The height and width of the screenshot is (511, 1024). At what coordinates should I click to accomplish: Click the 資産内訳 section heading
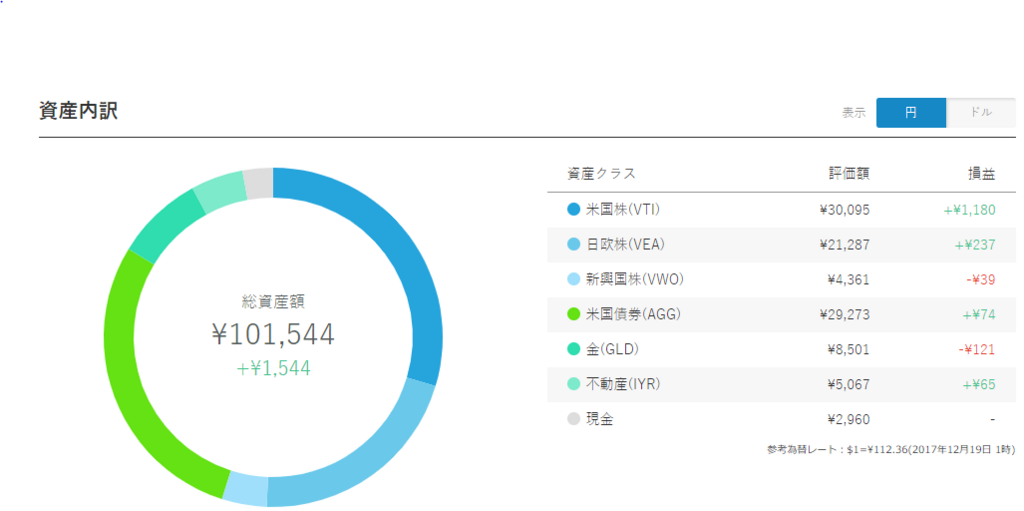pos(78,111)
